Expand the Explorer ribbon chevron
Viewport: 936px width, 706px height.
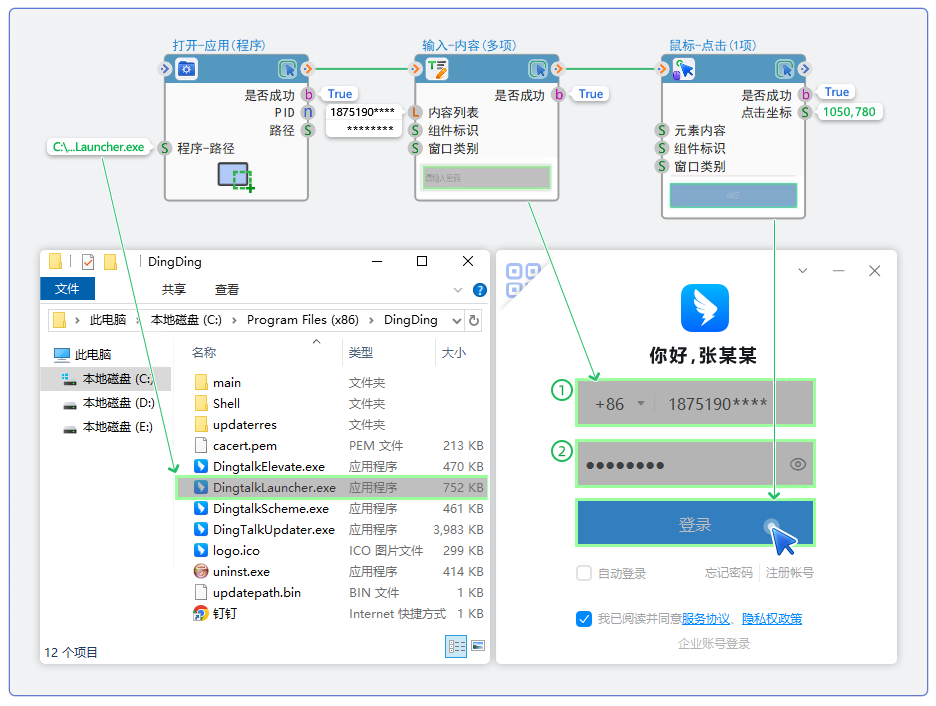tap(458, 290)
